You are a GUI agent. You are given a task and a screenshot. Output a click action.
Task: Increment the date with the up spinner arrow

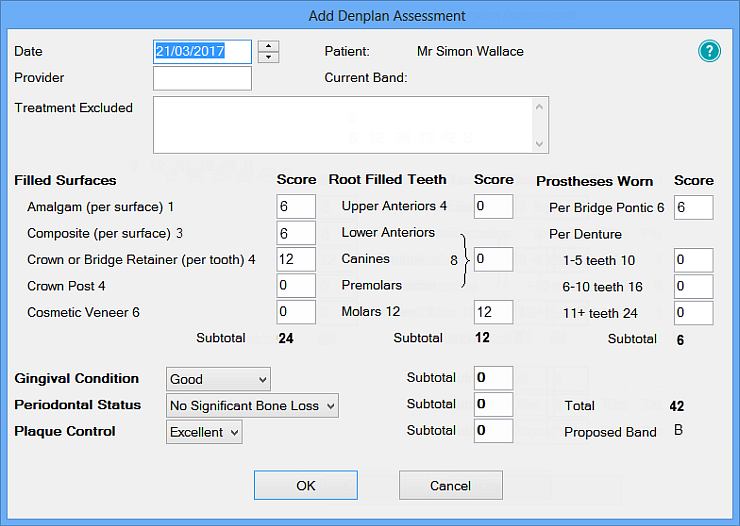click(268, 46)
